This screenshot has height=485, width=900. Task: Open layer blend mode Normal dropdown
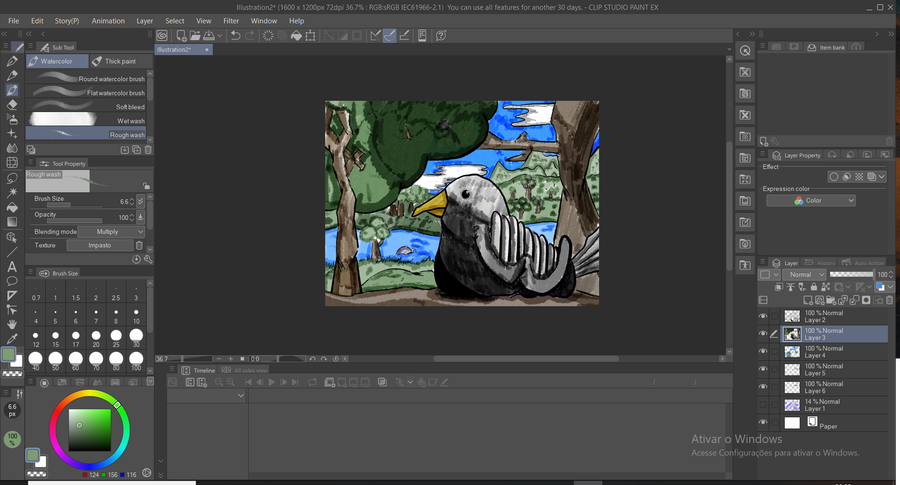click(805, 274)
